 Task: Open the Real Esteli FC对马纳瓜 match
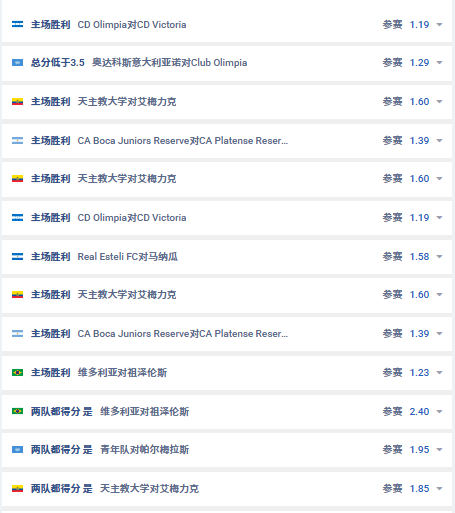coord(128,257)
